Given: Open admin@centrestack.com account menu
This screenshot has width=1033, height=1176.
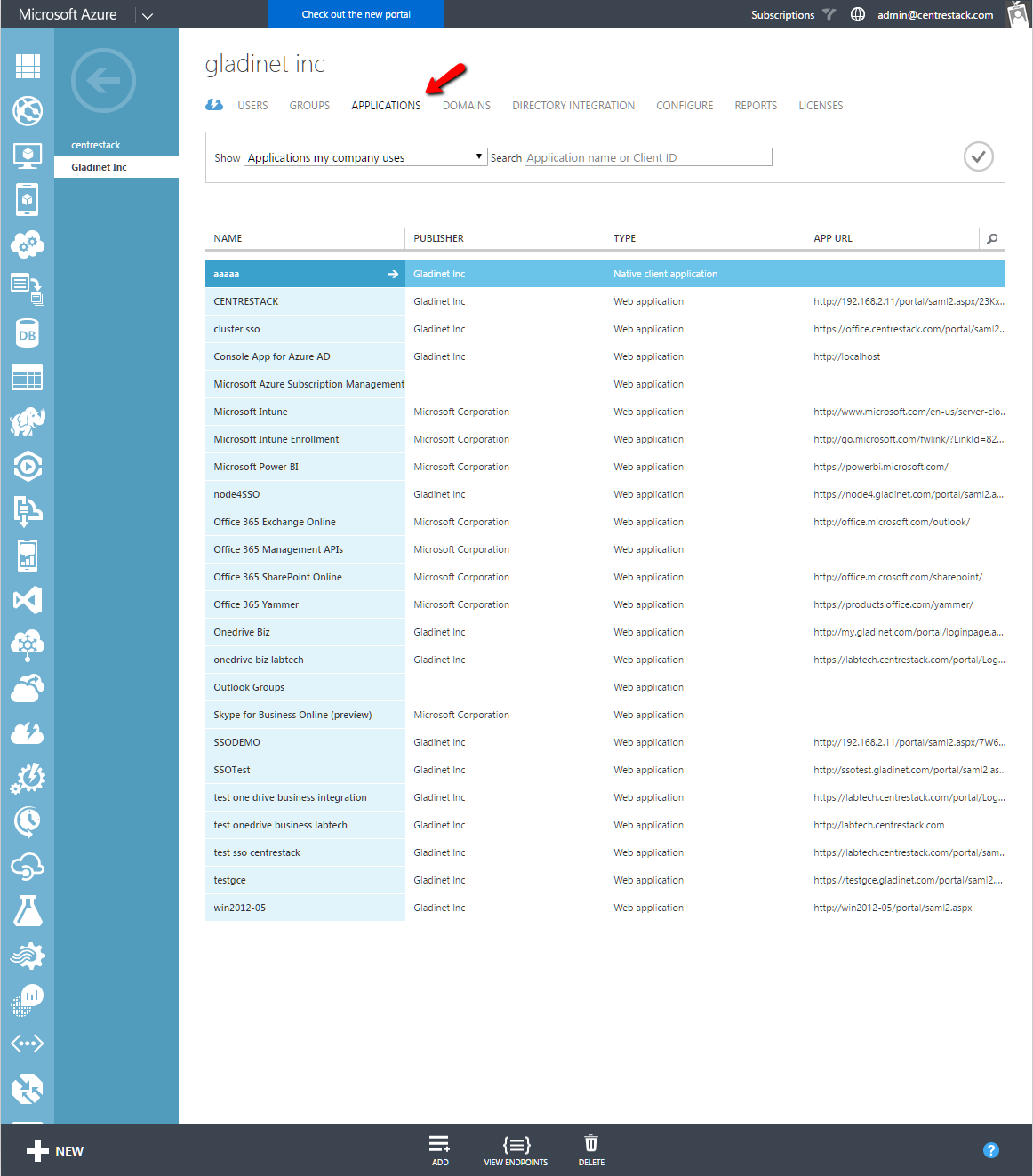Looking at the screenshot, I should coord(935,14).
